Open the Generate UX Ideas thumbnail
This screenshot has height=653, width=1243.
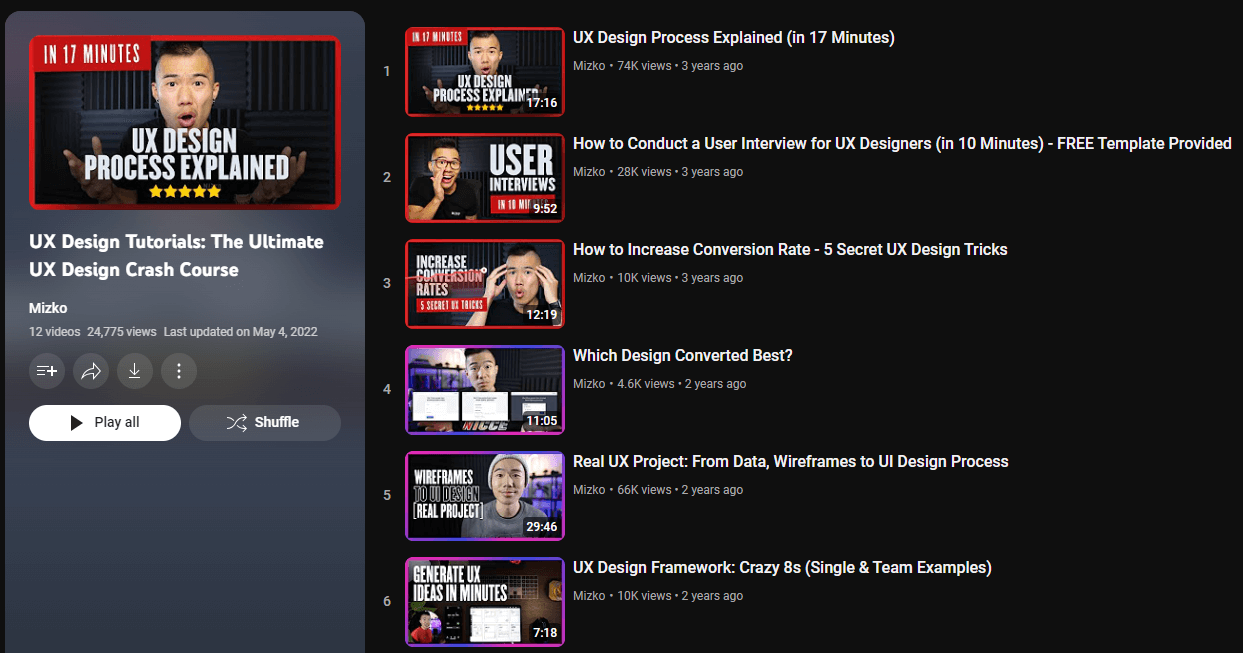pyautogui.click(x=484, y=602)
